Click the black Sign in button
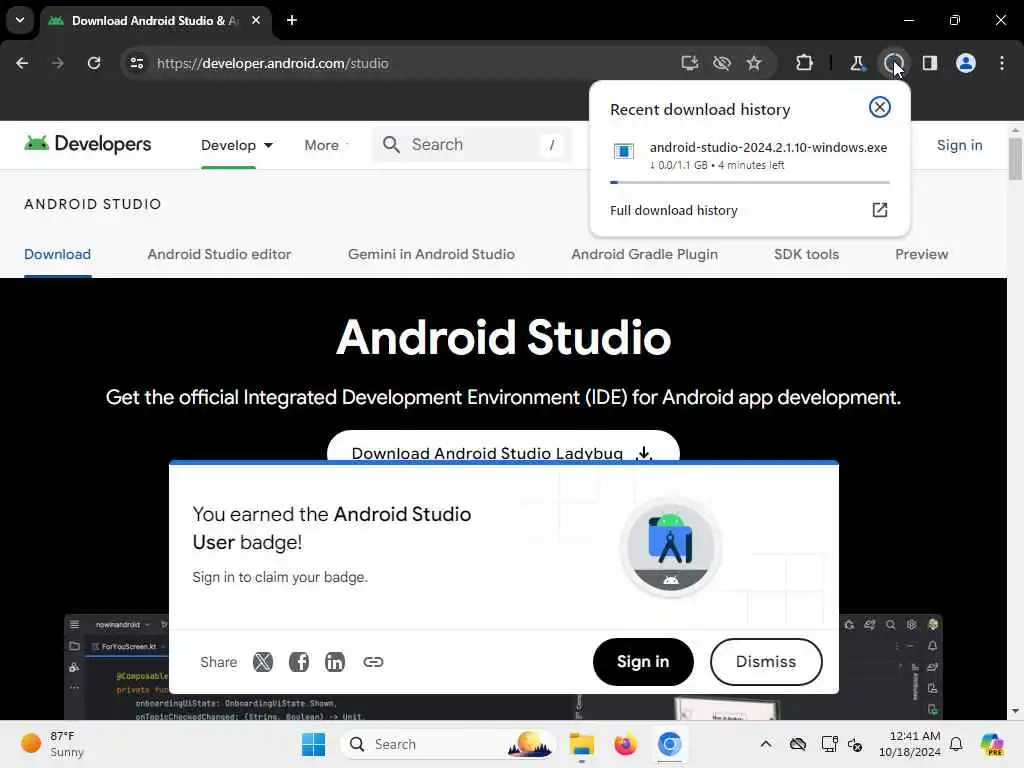Screen dimensions: 1024x768 pyautogui.click(x=643, y=662)
